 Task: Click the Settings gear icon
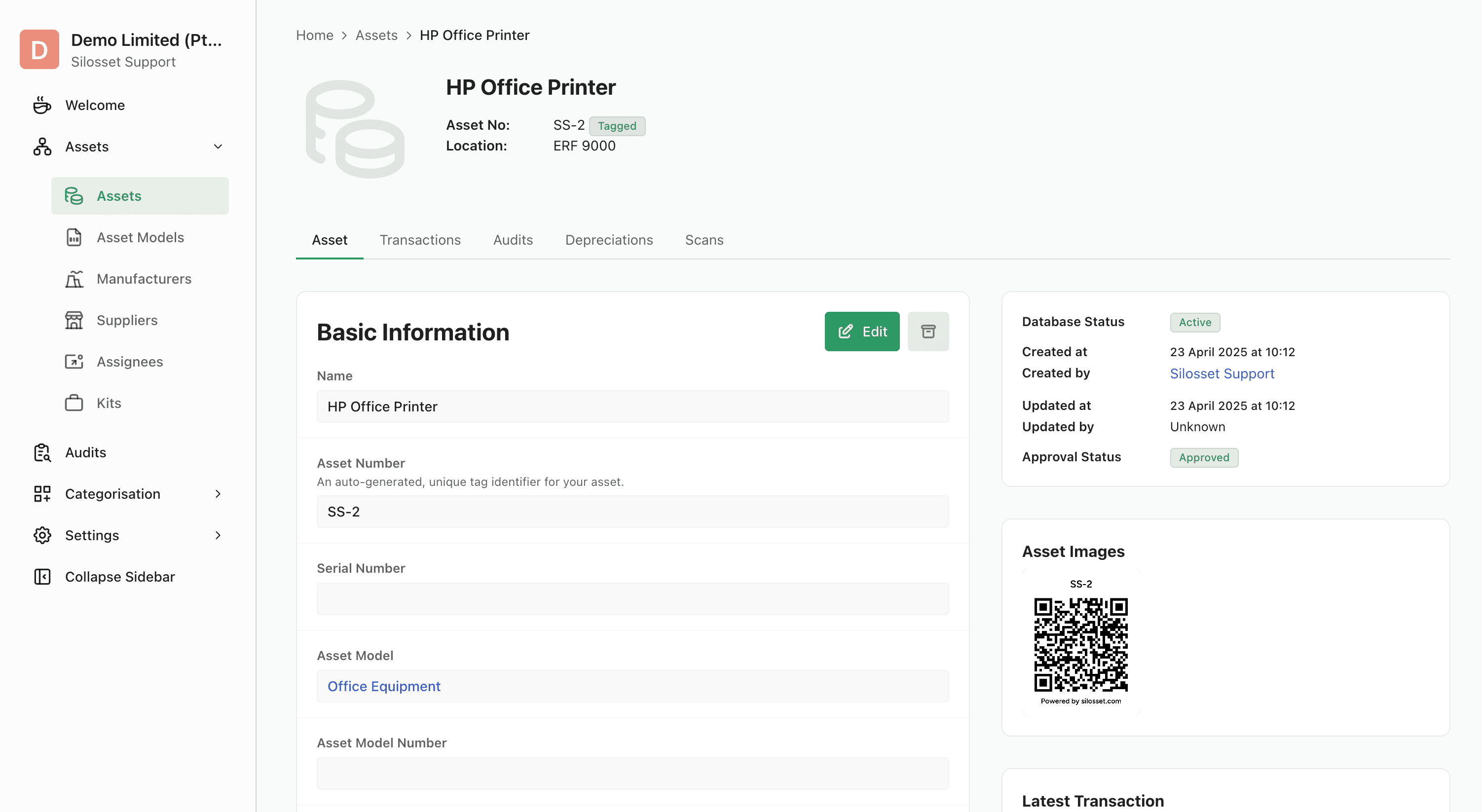click(42, 535)
